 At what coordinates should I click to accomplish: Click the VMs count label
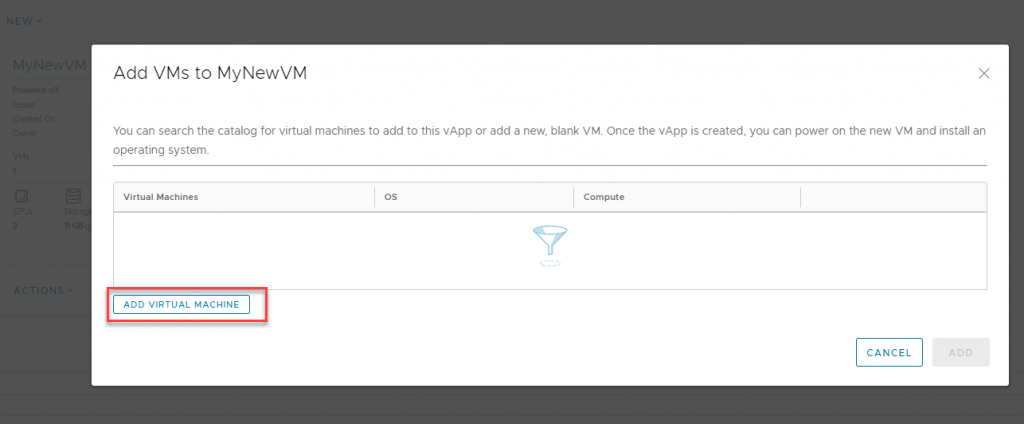21,157
